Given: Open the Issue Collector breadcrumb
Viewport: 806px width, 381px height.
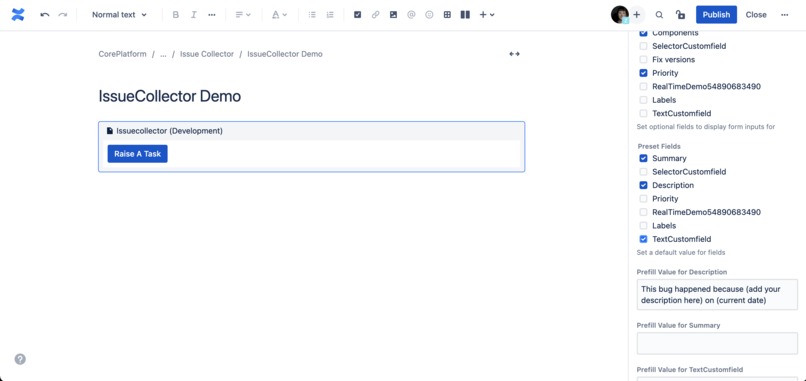Looking at the screenshot, I should [x=207, y=54].
